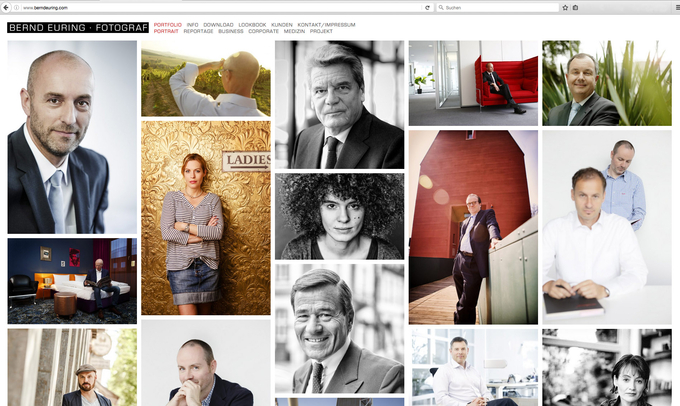Go to the LOOKBOOK page
This screenshot has width=680, height=406.
coord(252,25)
